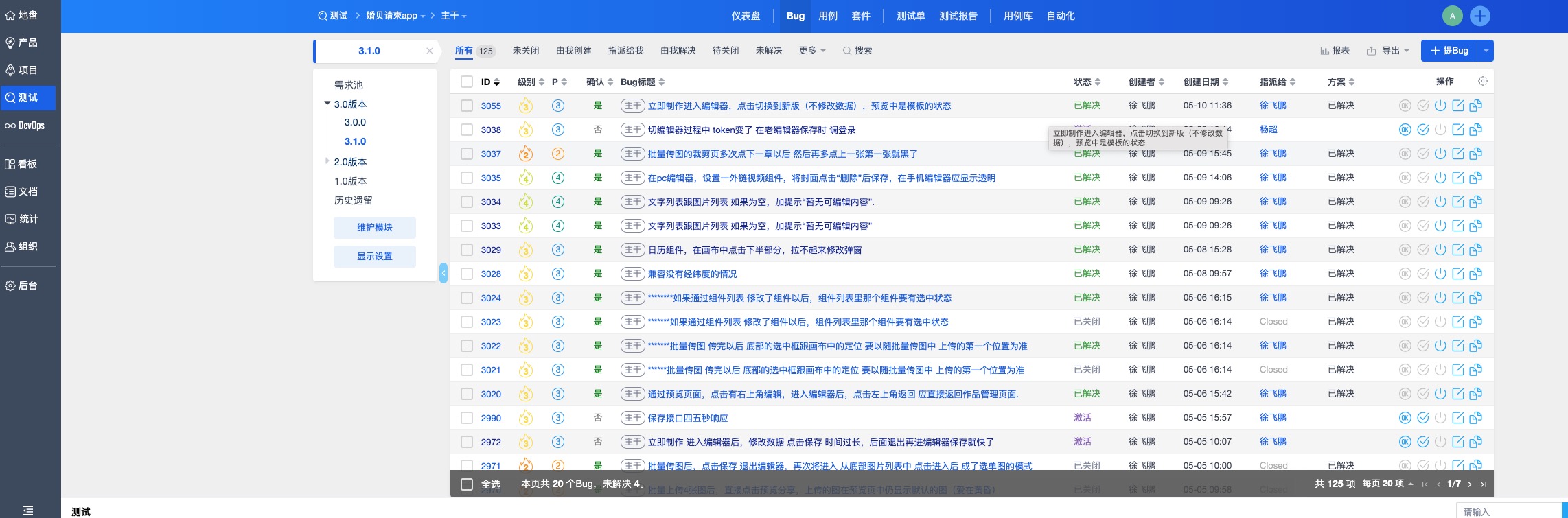This screenshot has height=518, width=1568.
Task: Collapse the 3.0版本 tree node
Action: 327,104
